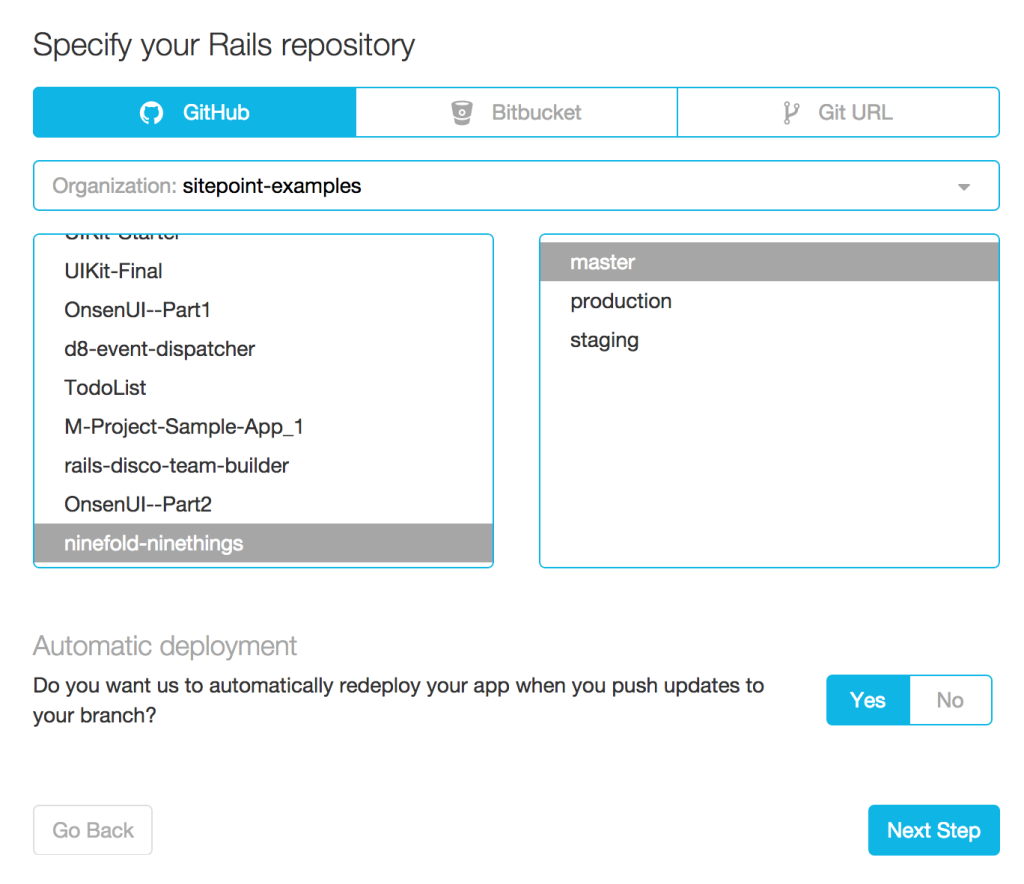Select the rails-disco-team-builder repository
This screenshot has width=1024, height=884.
click(177, 465)
